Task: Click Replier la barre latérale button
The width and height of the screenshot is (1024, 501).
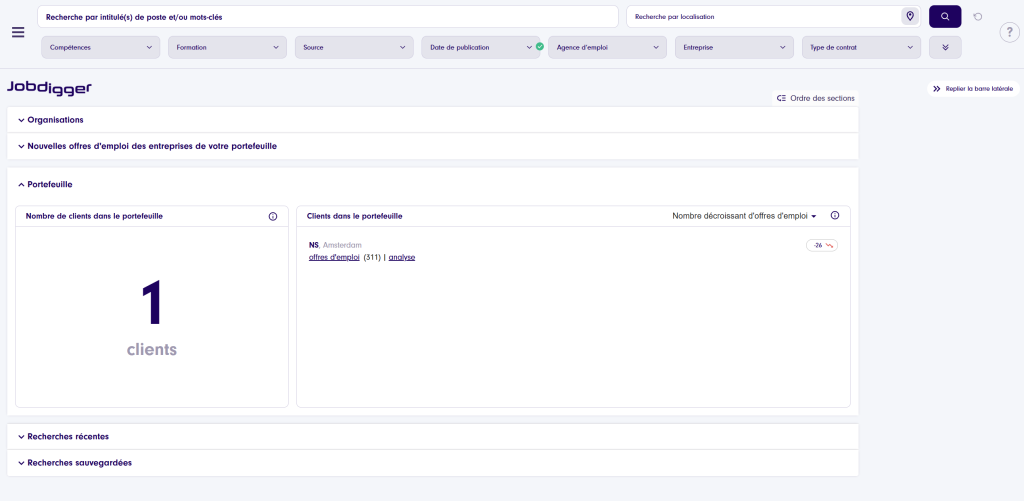Action: tap(973, 89)
